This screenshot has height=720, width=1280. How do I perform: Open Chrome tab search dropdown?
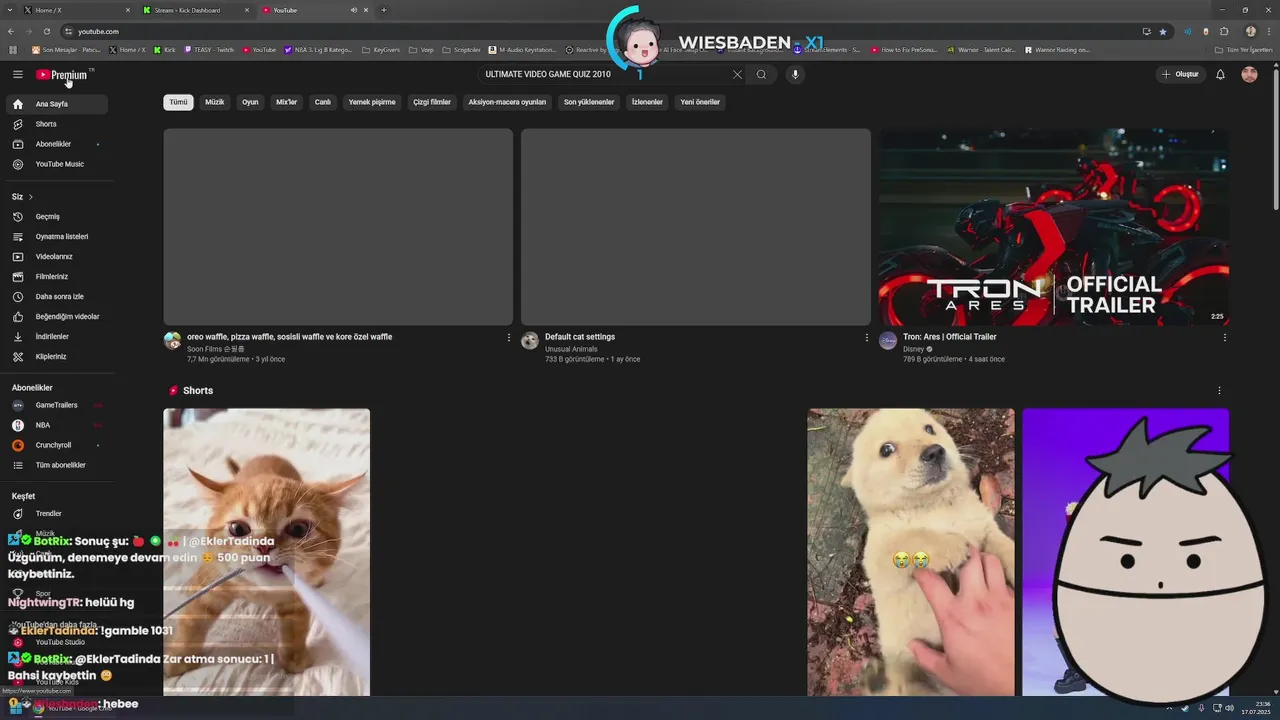12,10
